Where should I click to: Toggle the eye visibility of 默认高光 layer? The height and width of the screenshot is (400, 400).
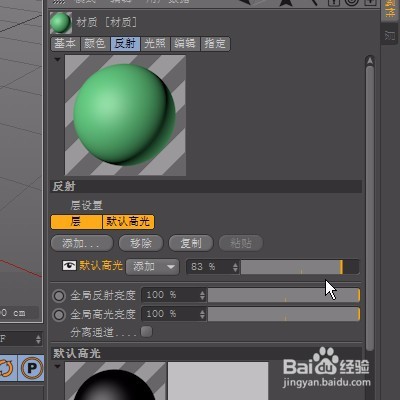pyautogui.click(x=69, y=266)
